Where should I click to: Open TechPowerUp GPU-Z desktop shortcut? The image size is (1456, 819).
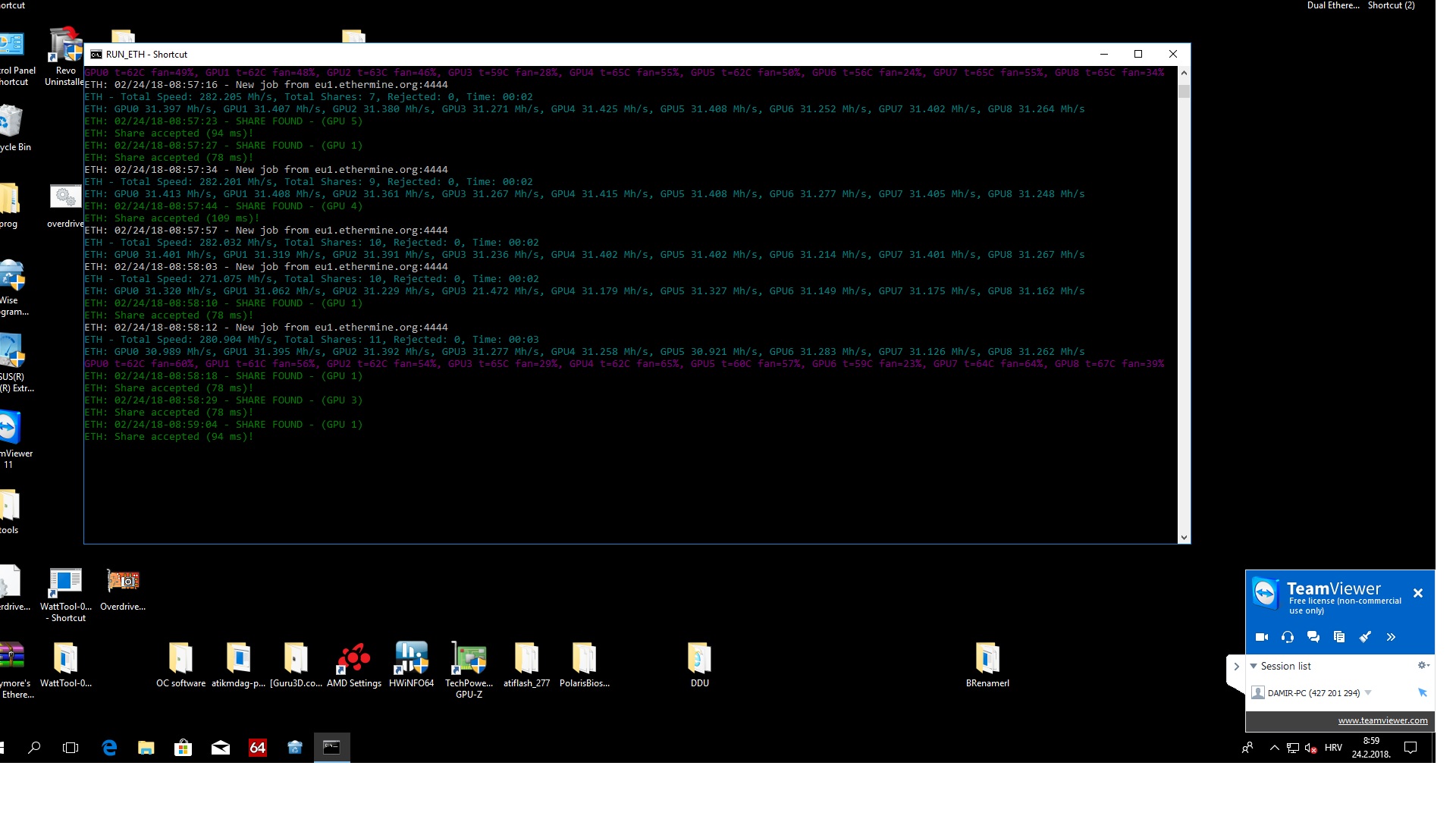click(469, 658)
